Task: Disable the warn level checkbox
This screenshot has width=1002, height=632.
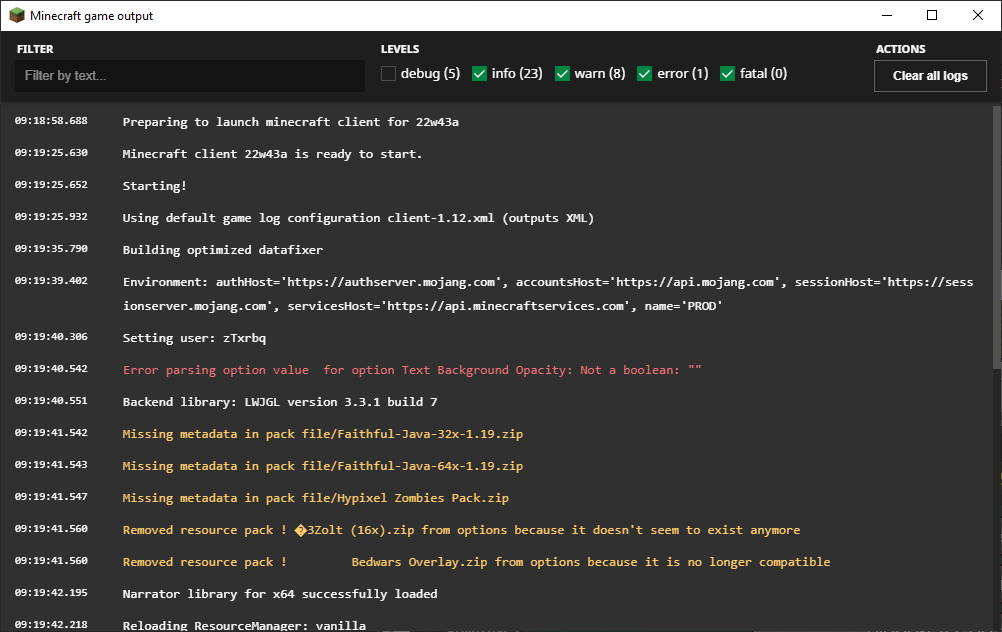Action: click(x=563, y=73)
